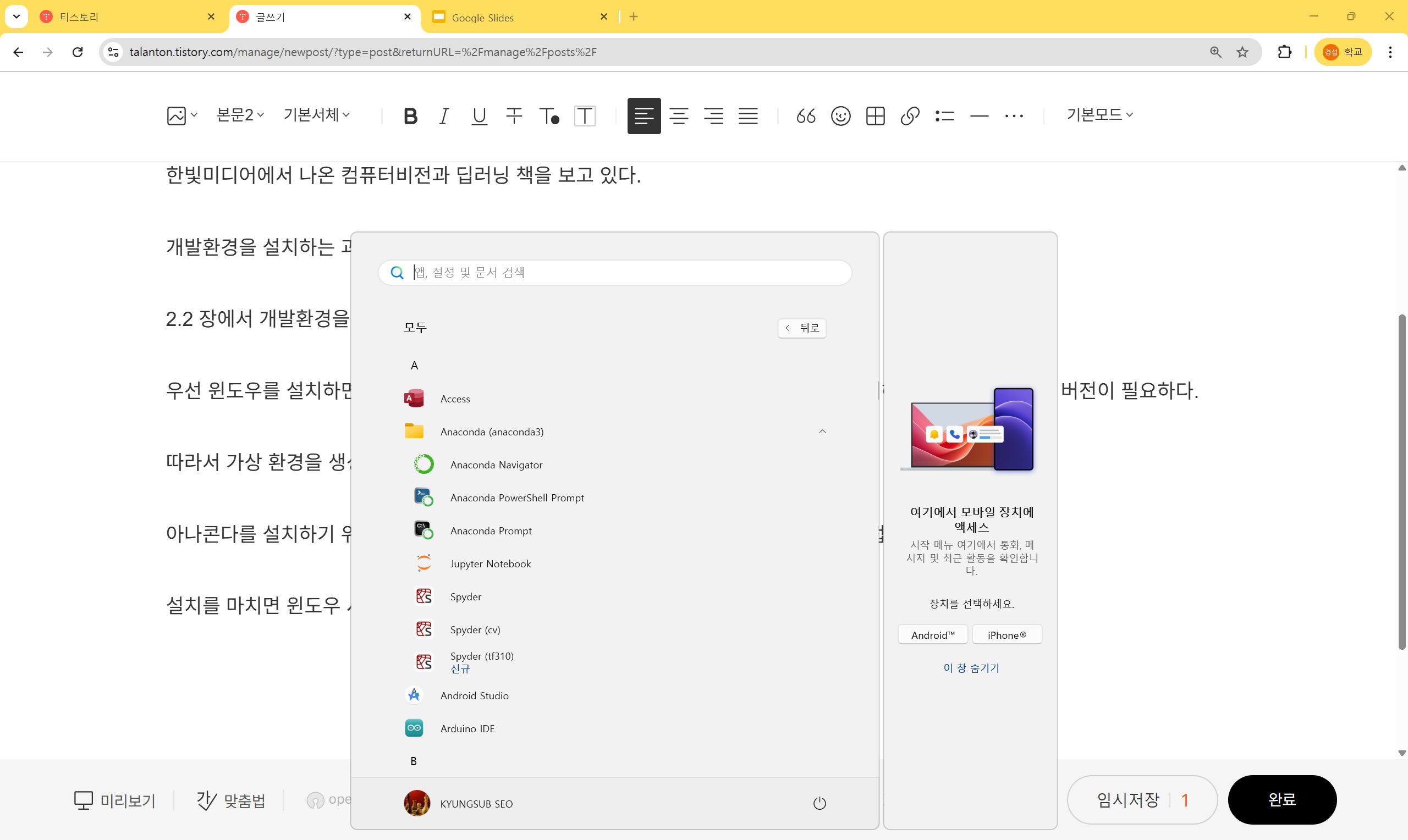Toggle italic formatting icon
This screenshot has height=840, width=1408.
444,116
